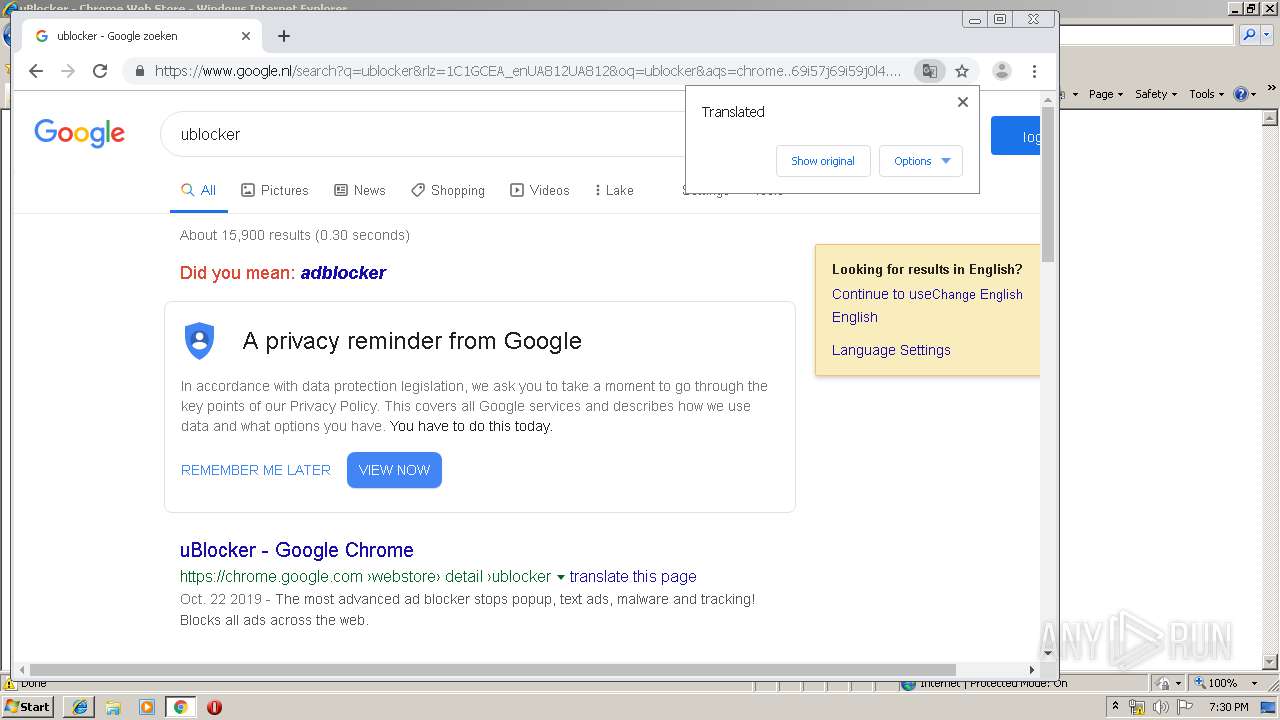The height and width of the screenshot is (720, 1280).
Task: Open the IE Safety menu
Action: [1156, 93]
